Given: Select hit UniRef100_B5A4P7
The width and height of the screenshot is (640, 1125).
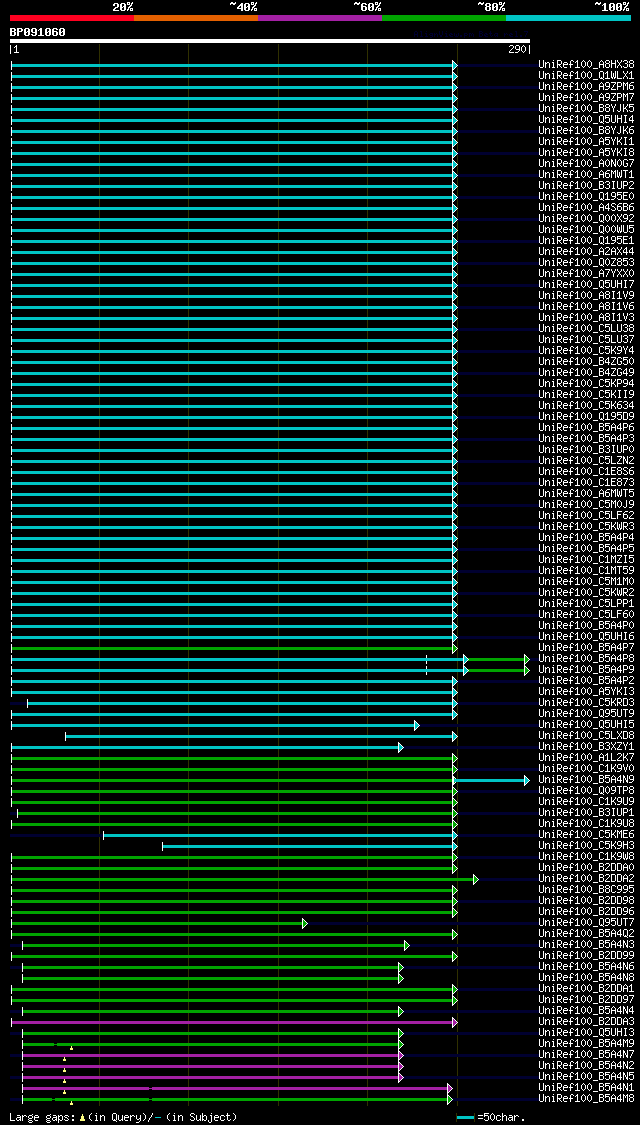Looking at the screenshot, I should pyautogui.click(x=586, y=647).
